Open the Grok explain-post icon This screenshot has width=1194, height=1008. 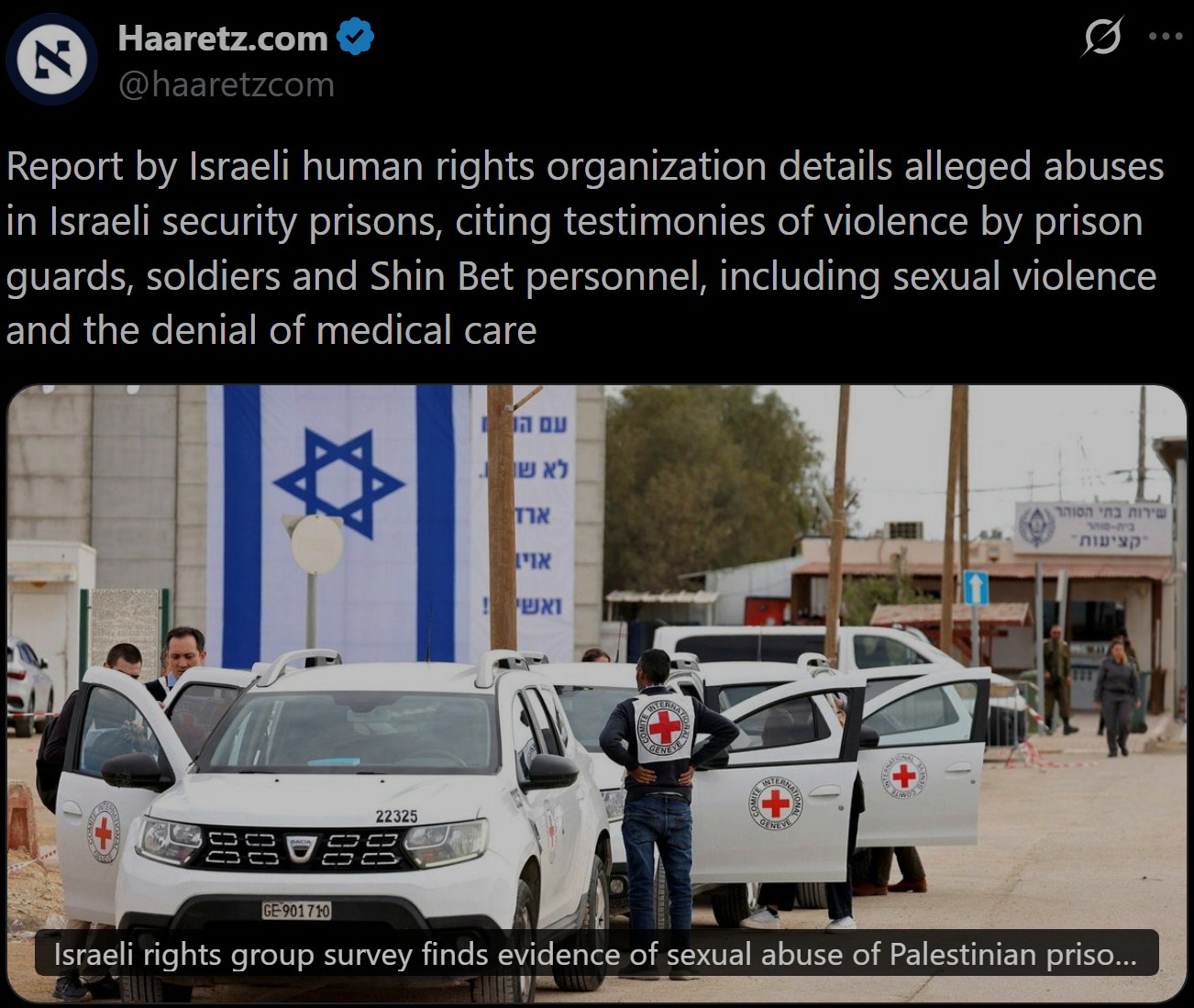coord(1101,38)
